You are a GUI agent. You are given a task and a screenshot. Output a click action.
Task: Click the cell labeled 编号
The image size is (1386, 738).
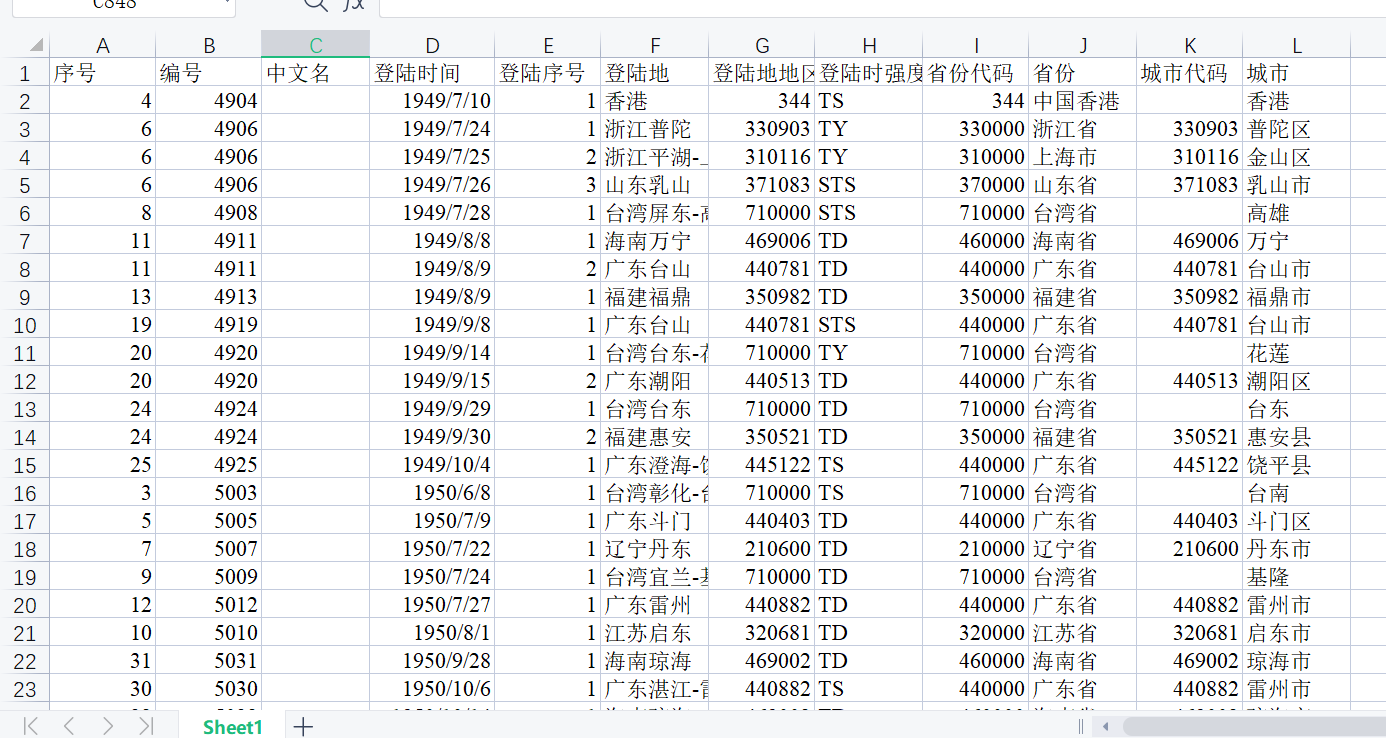tap(209, 73)
